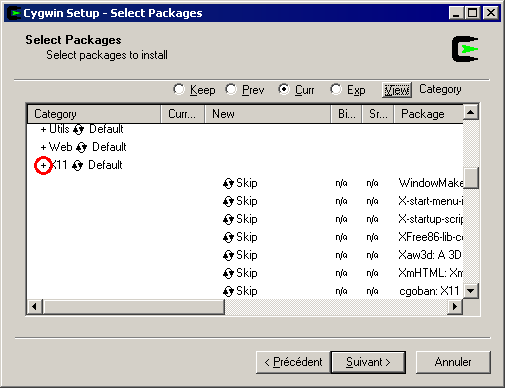505x388 pixels.
Task: Click the Package column header
Action: click(x=428, y=114)
